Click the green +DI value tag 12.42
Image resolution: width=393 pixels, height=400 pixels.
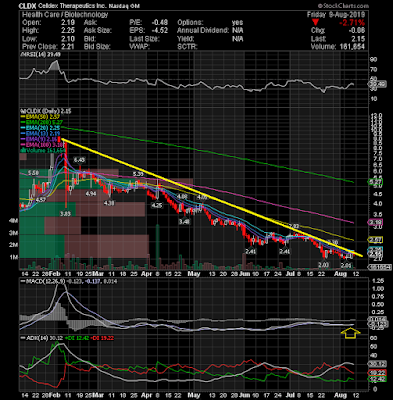click(x=376, y=379)
